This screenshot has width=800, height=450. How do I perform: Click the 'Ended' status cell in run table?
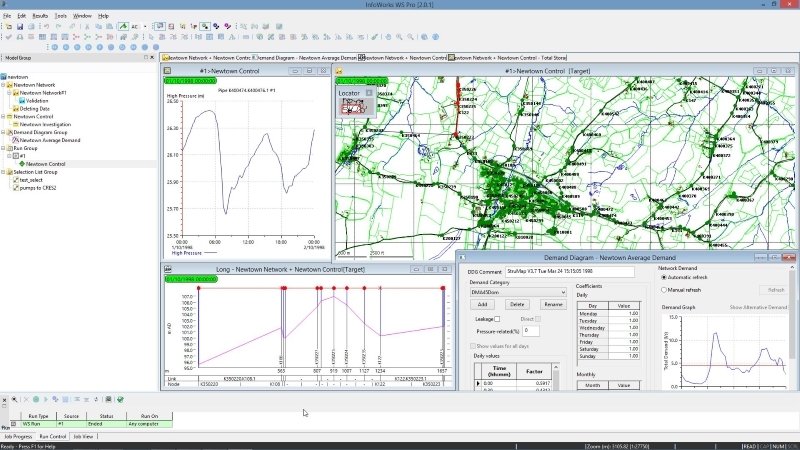[x=106, y=424]
